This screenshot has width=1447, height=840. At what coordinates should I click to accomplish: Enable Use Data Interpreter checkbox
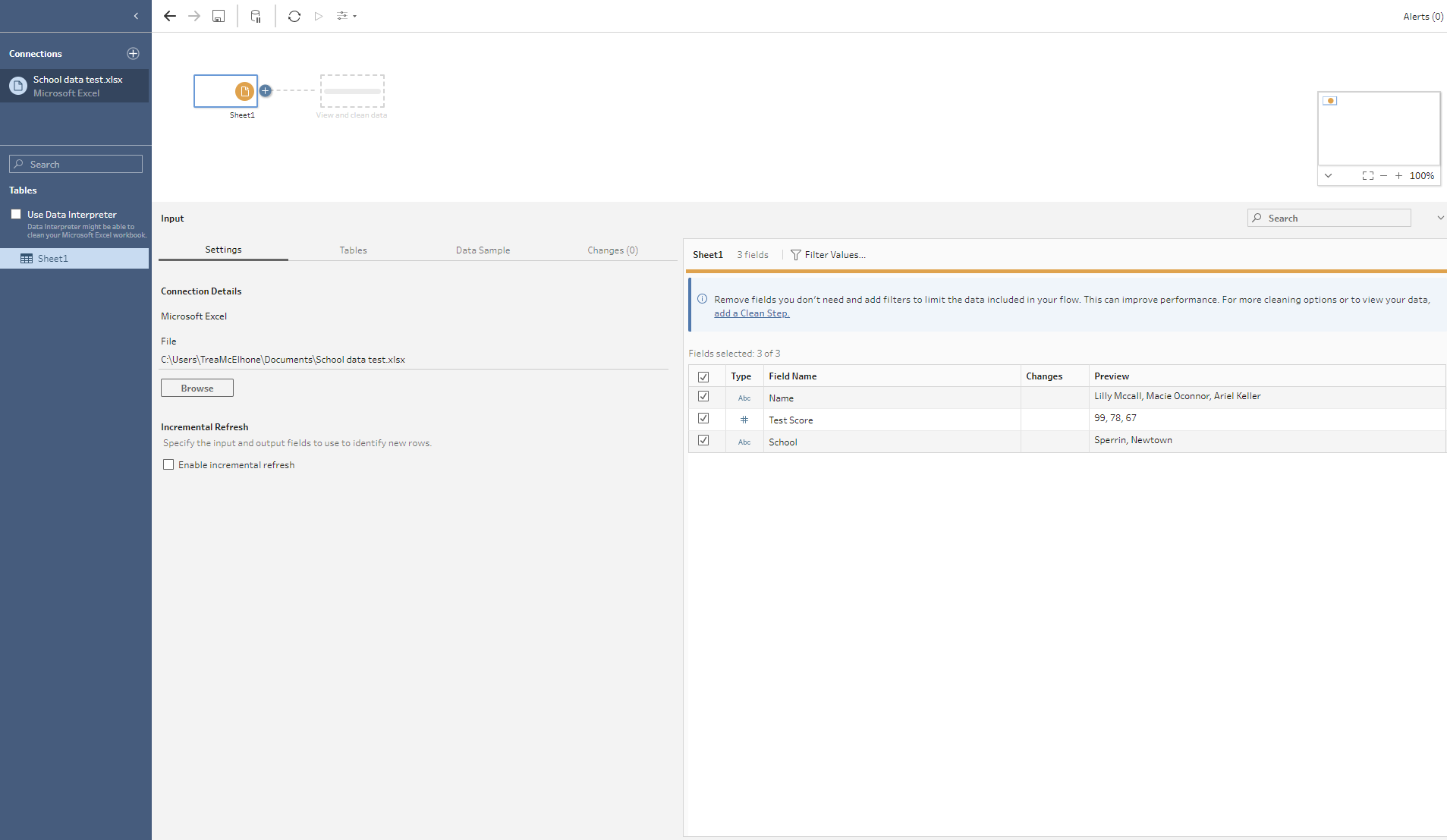(x=16, y=214)
